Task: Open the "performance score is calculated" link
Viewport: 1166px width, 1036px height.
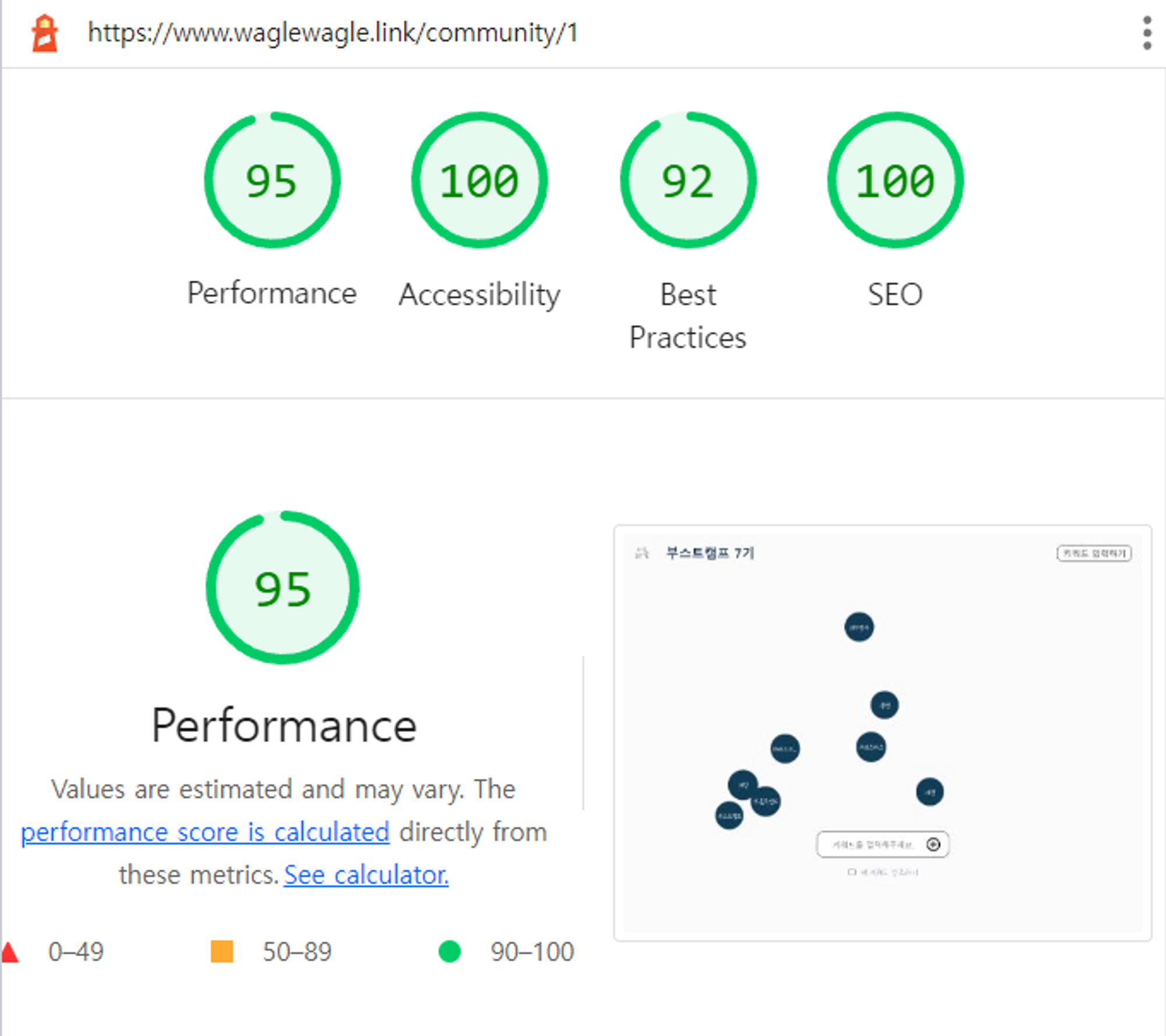Action: click(x=205, y=832)
